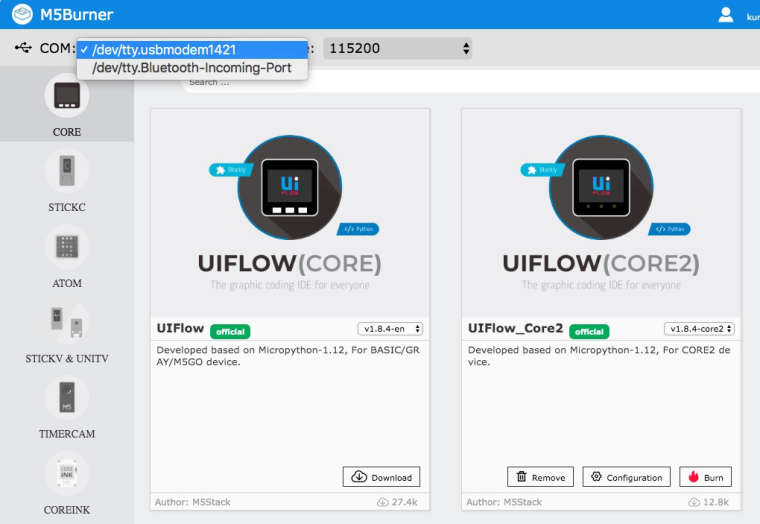Click the UIFLOW(CORE) firmware cover image
This screenshot has width=760, height=524.
(290, 213)
